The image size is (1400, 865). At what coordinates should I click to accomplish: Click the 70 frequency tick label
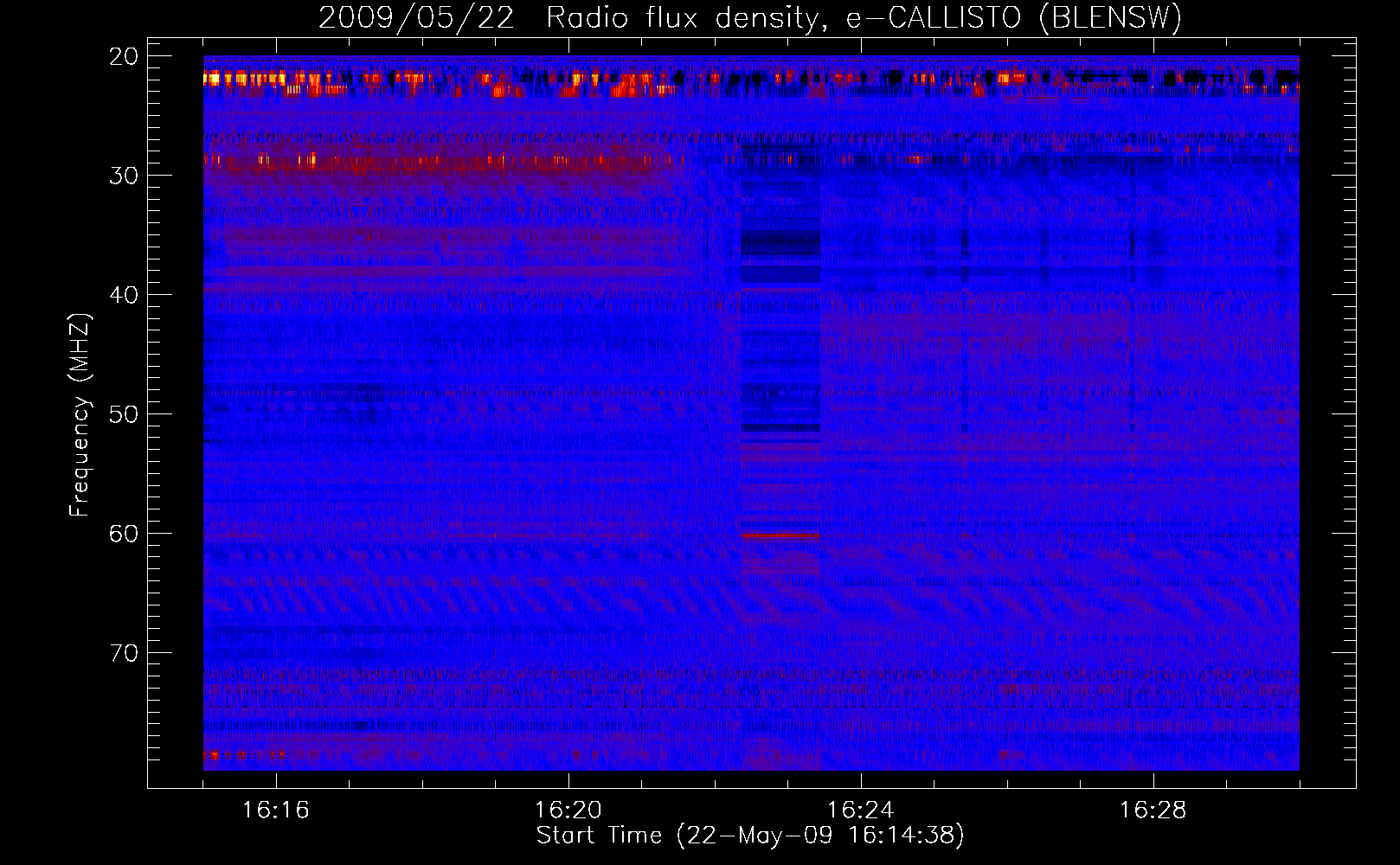point(125,653)
